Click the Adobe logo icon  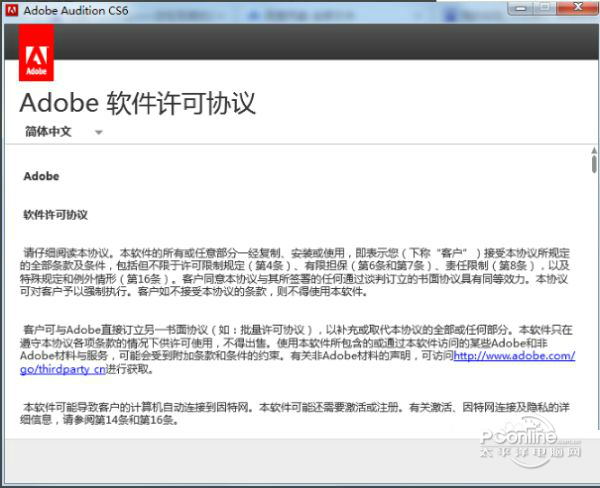36,52
